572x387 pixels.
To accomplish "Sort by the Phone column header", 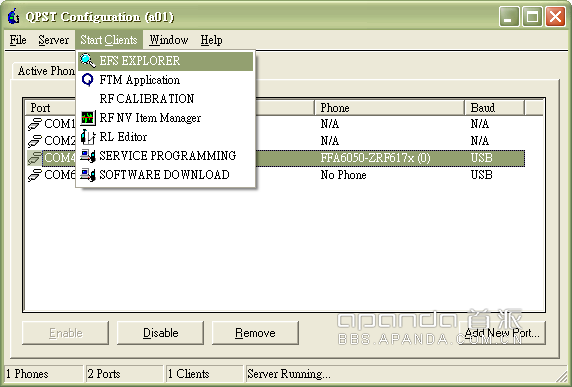I will pos(389,108).
